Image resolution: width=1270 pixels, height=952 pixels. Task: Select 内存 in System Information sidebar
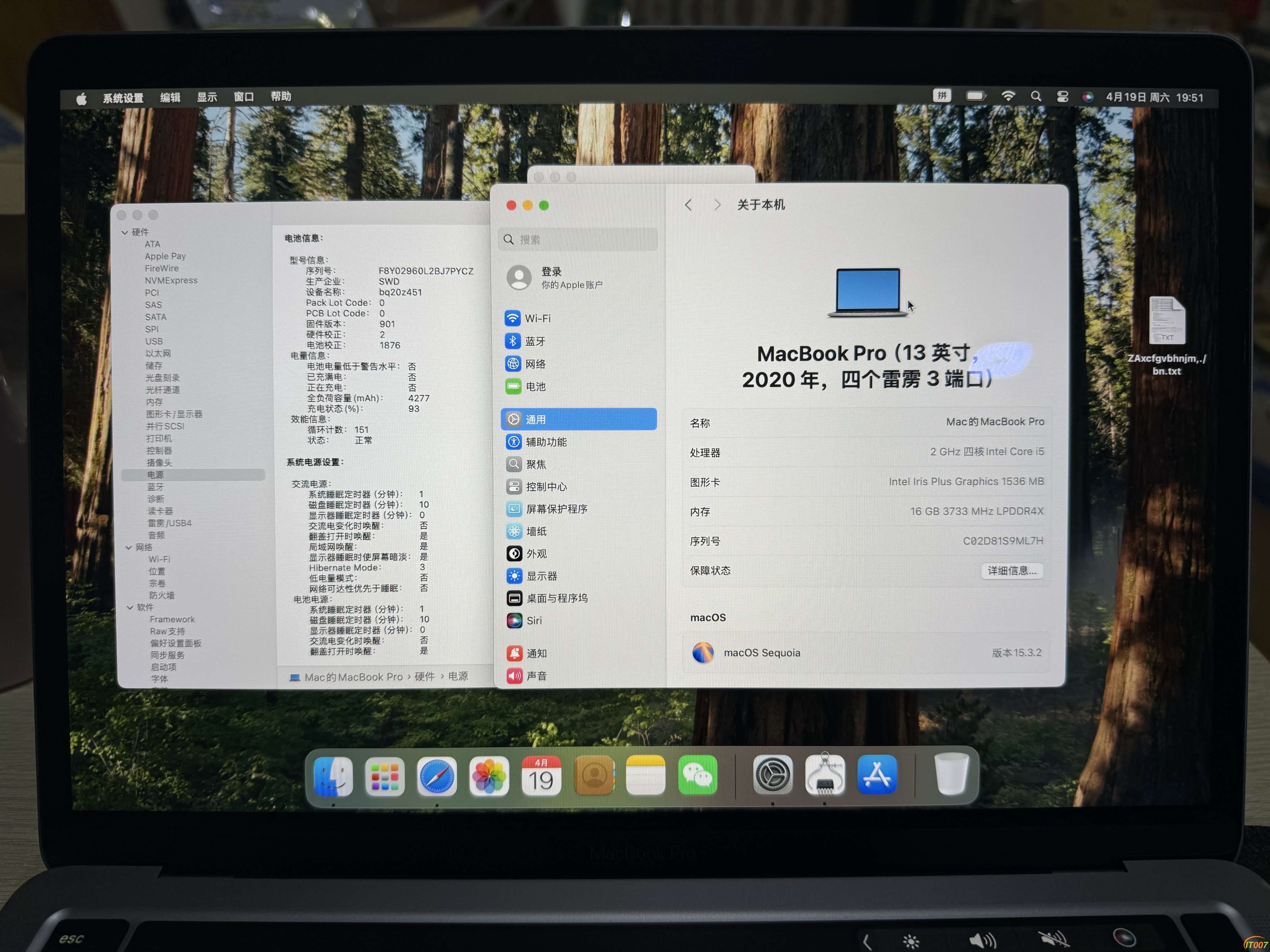point(154,402)
